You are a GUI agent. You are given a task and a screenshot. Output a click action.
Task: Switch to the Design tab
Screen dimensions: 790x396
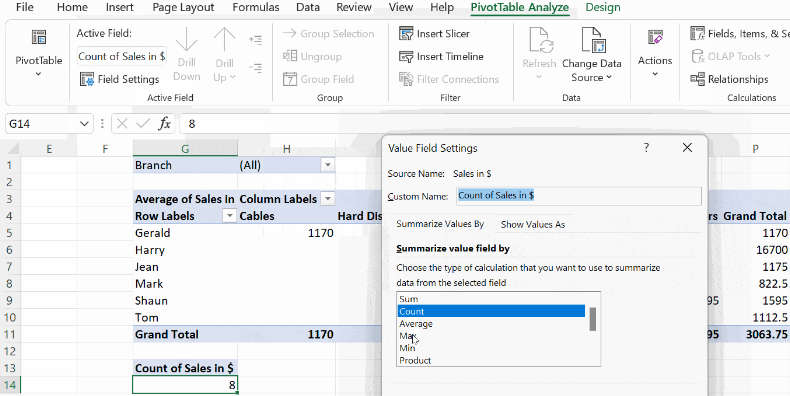pos(603,8)
